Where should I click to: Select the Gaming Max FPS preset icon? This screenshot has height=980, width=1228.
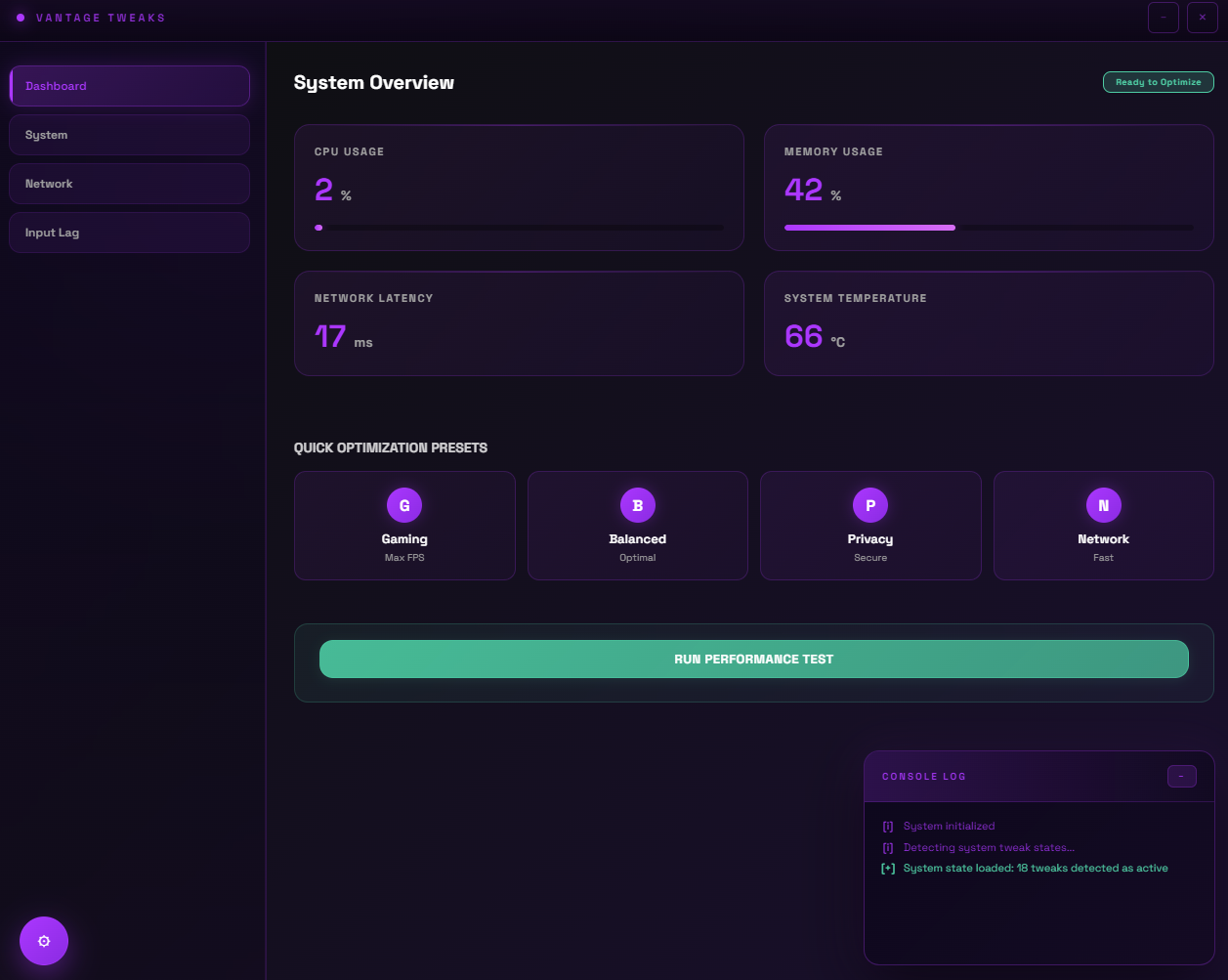point(403,505)
